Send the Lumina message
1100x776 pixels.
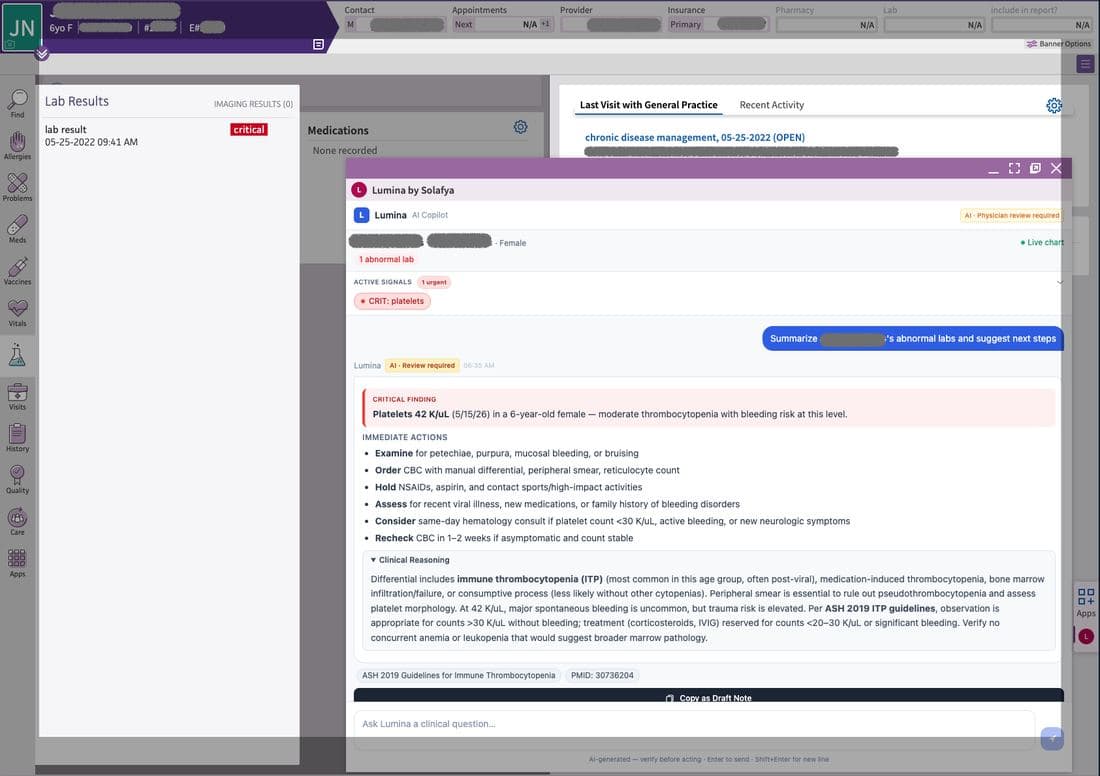(1052, 738)
